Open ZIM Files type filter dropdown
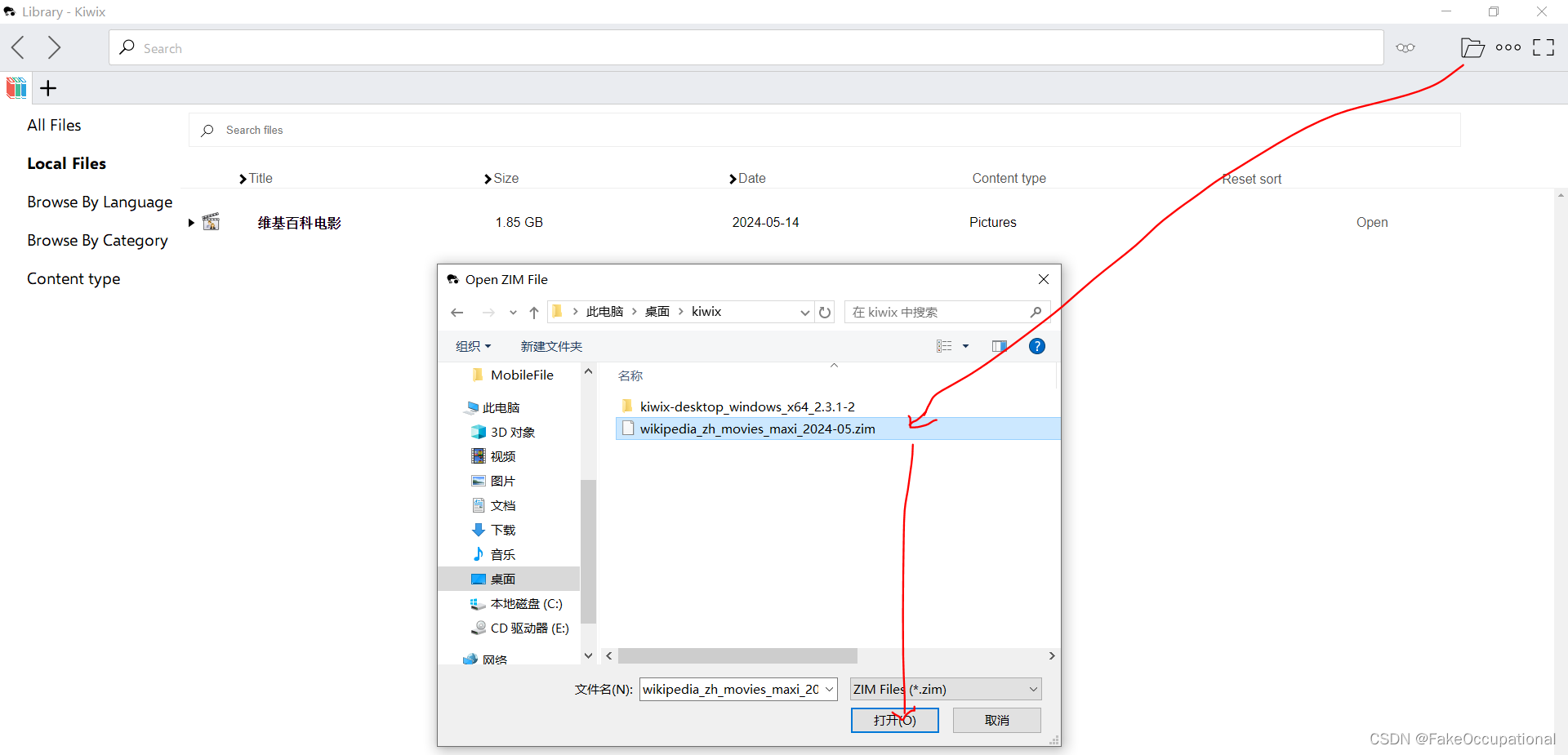 click(946, 689)
